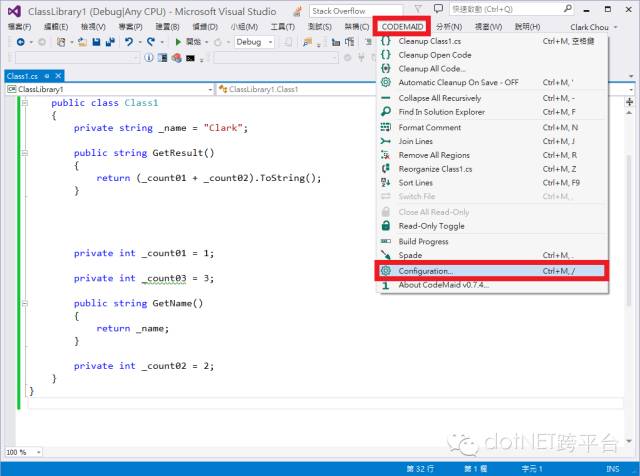Click the Visual Studio logo icon
Screen dimensions: 640x476
14,11
